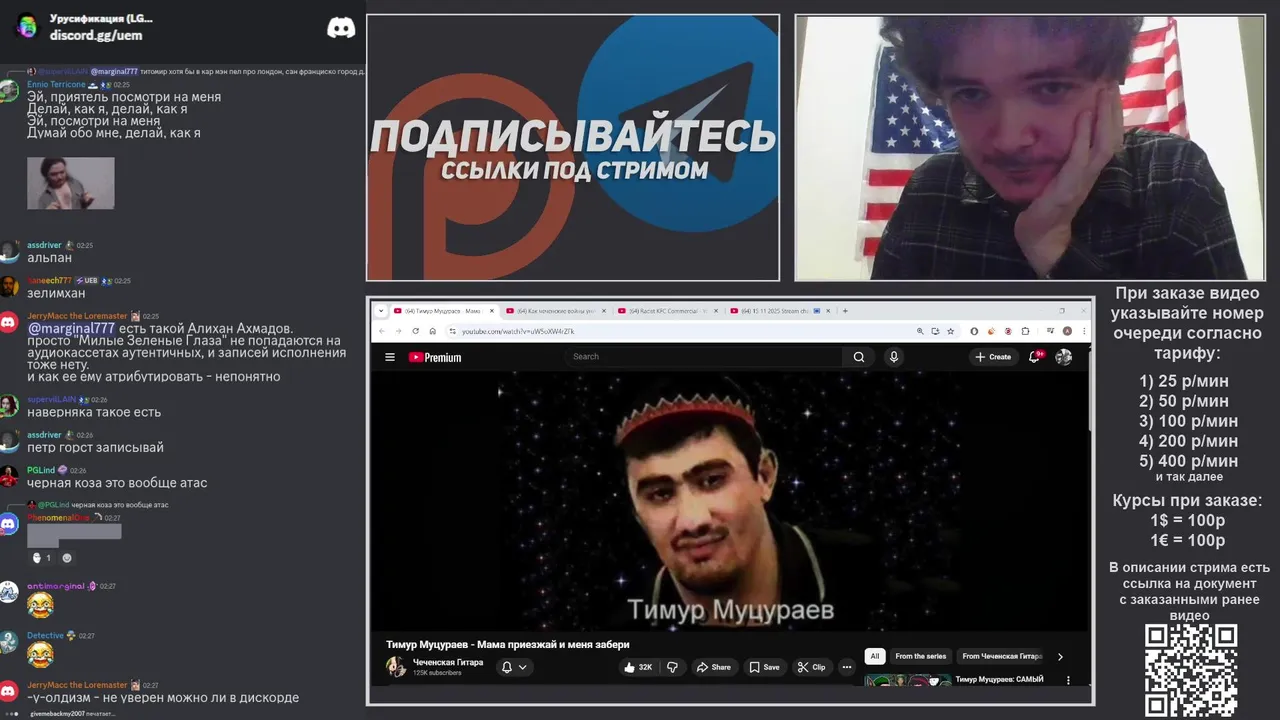Click the QR code image
This screenshot has width=1280, height=720.
coord(1191,671)
